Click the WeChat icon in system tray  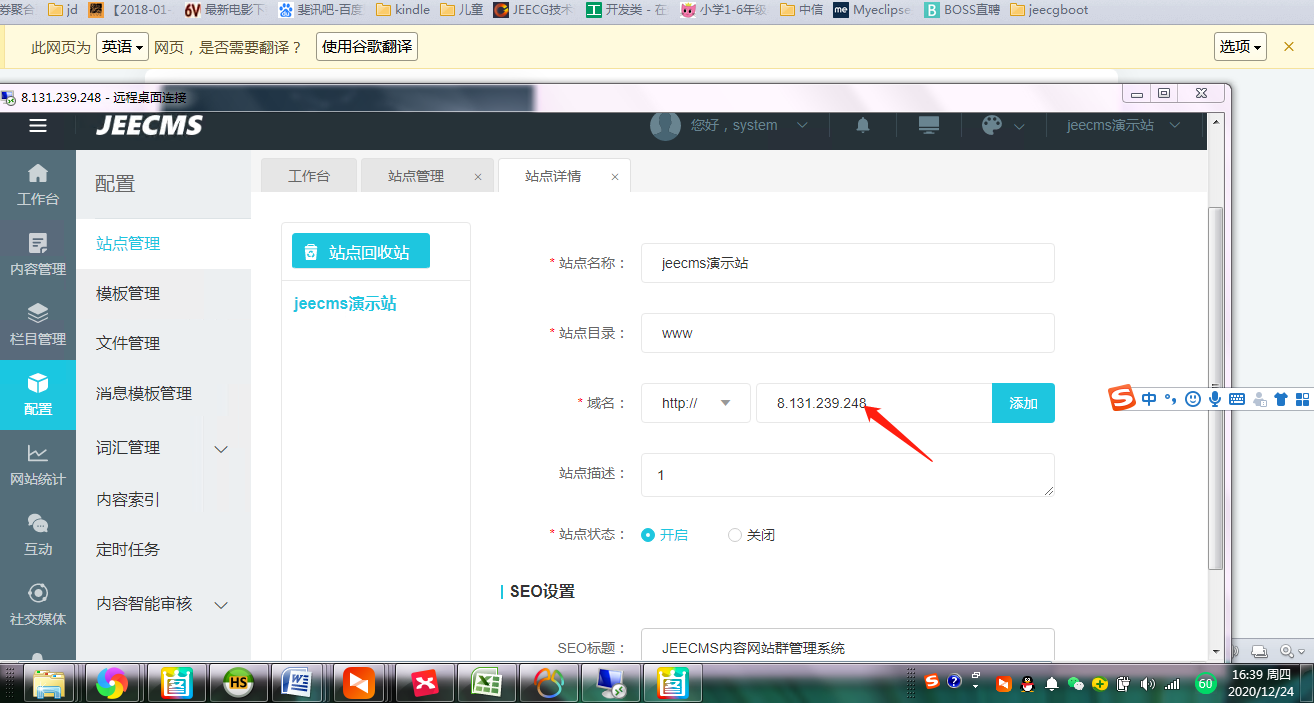(1076, 684)
